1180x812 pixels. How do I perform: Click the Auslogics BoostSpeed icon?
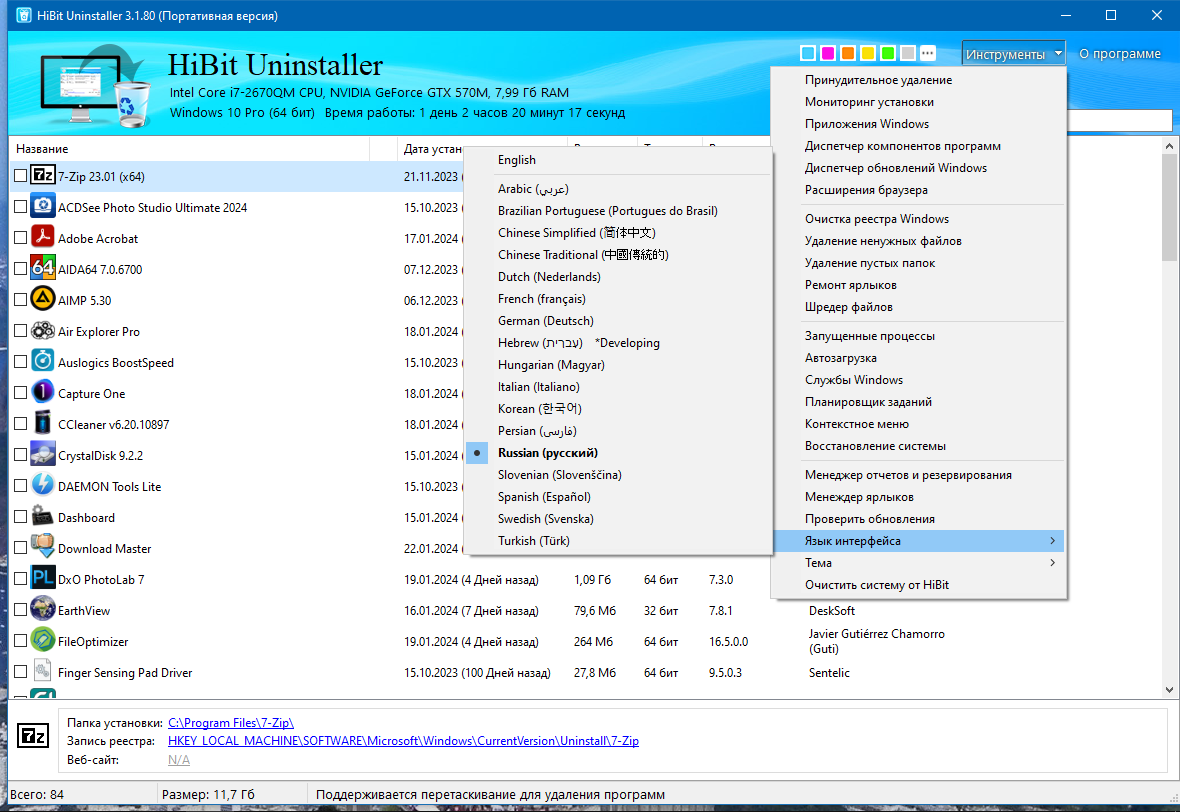click(43, 362)
